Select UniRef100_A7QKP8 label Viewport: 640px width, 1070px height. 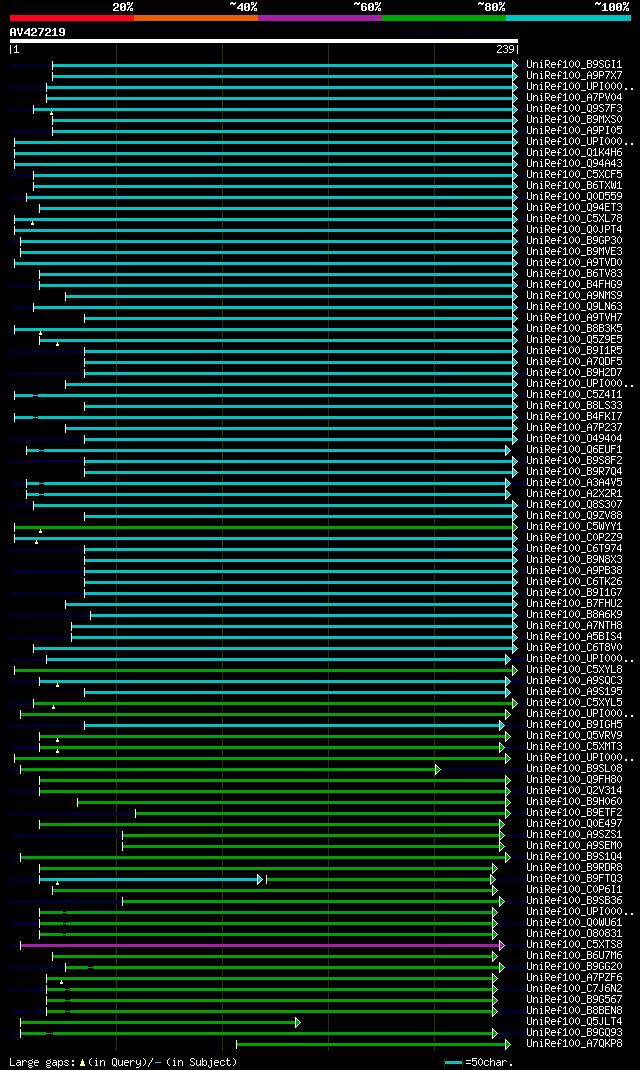click(574, 1043)
